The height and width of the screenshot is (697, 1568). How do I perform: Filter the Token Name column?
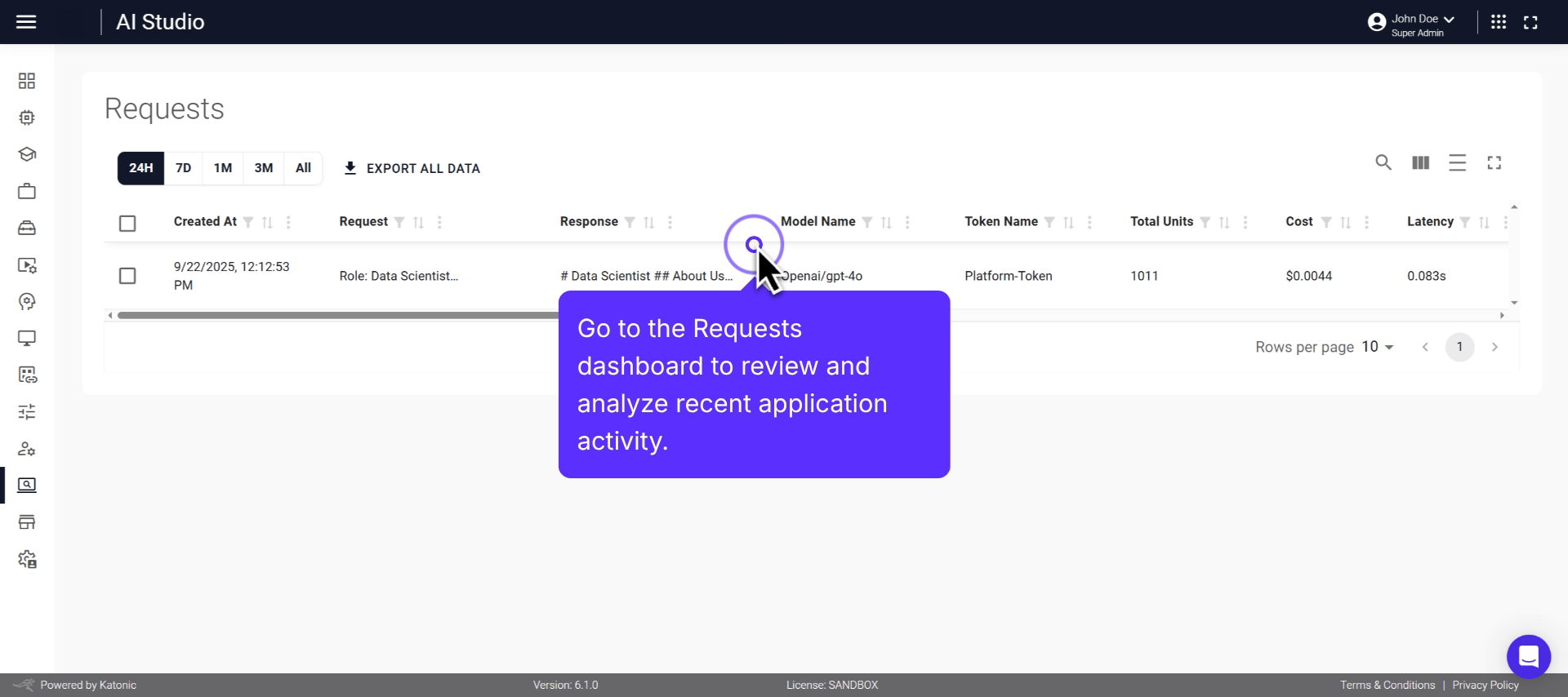[1049, 222]
